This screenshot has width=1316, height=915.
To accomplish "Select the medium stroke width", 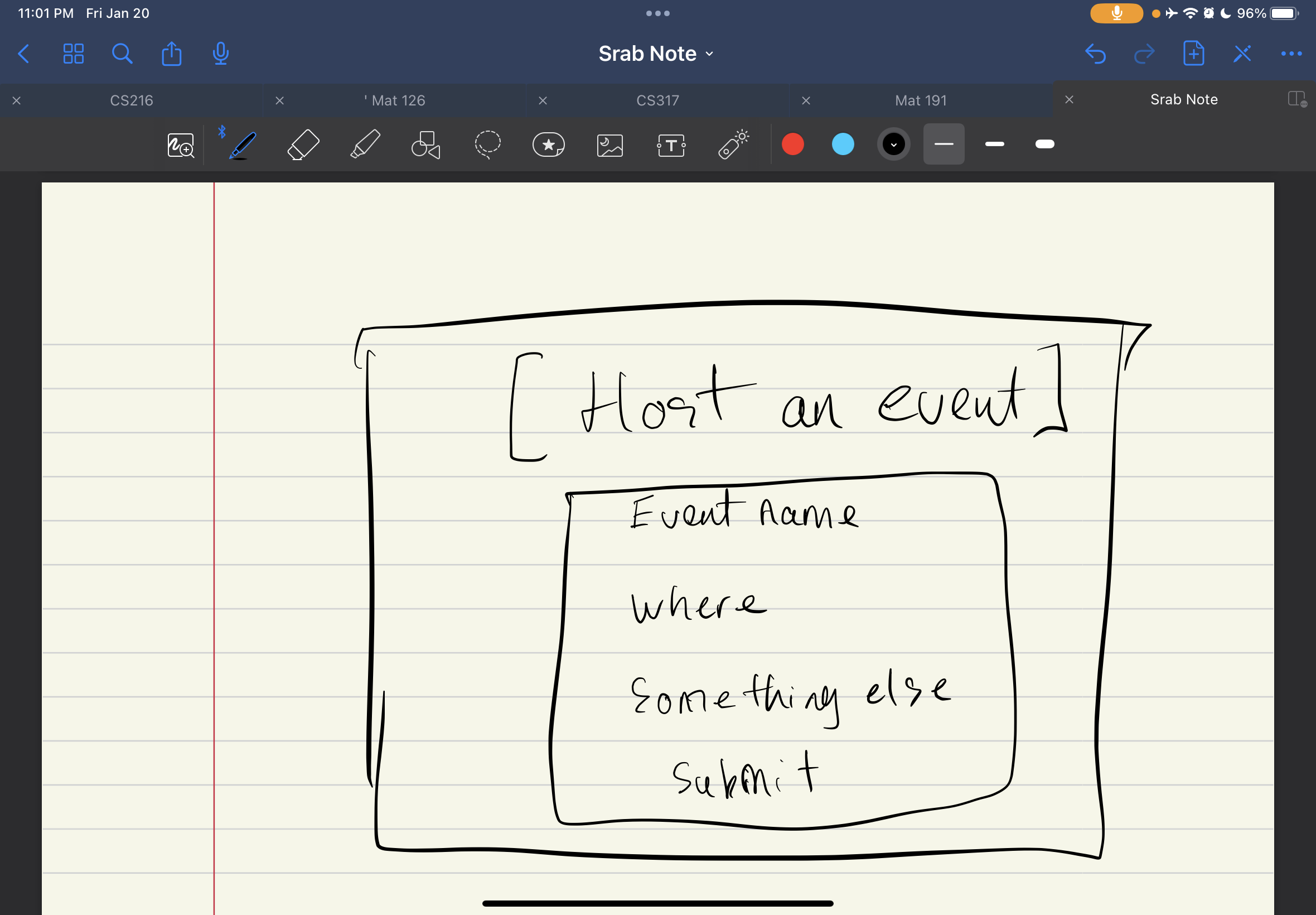I will [994, 144].
